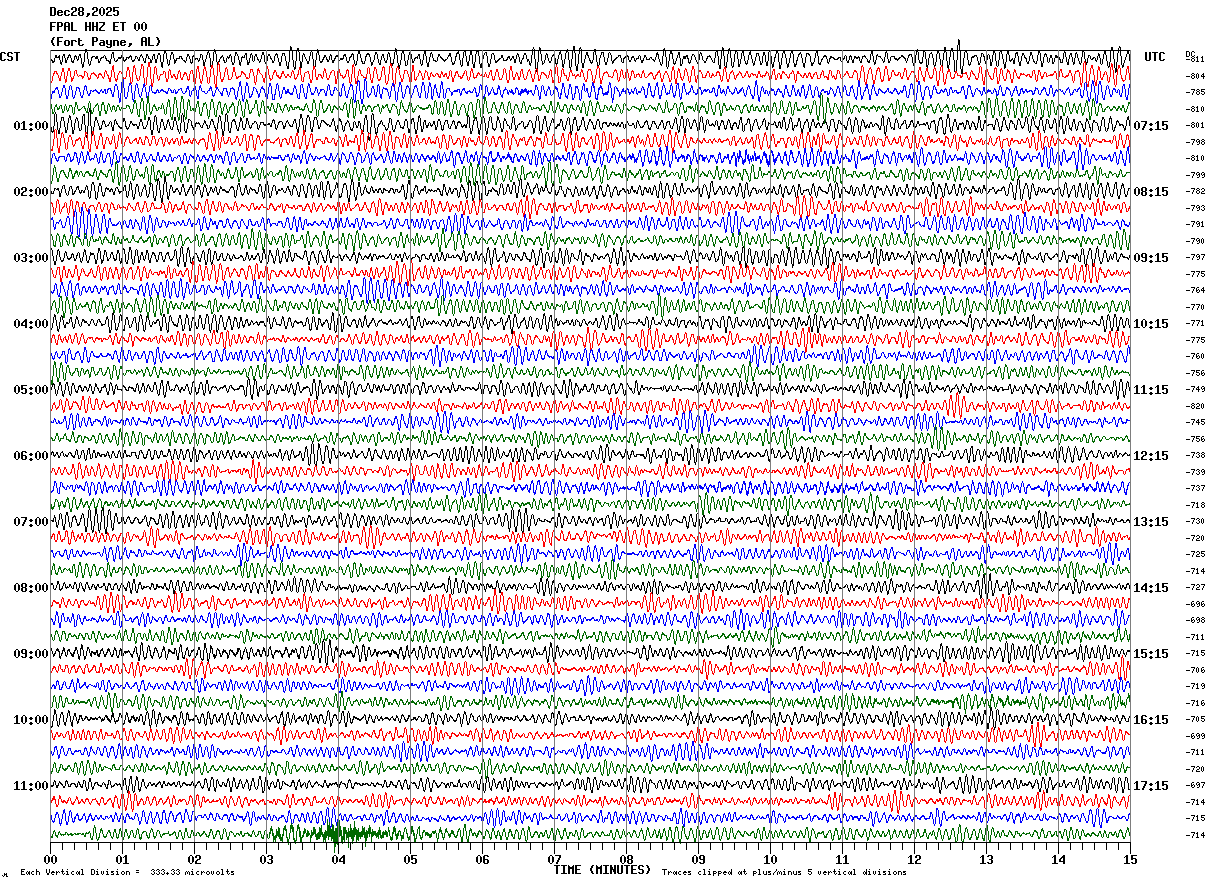Click minute 12 on the time axis
This screenshot has width=1210, height=886.
point(914,859)
